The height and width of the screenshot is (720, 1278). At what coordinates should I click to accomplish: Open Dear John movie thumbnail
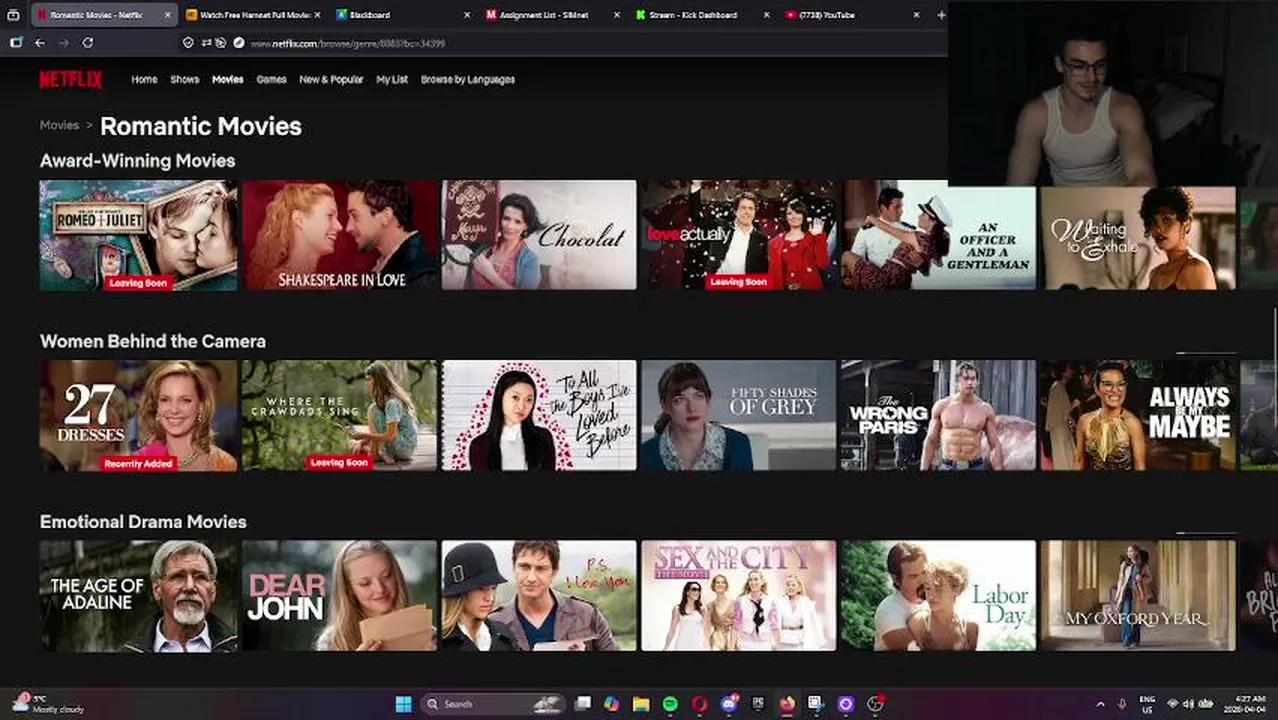pyautogui.click(x=339, y=596)
